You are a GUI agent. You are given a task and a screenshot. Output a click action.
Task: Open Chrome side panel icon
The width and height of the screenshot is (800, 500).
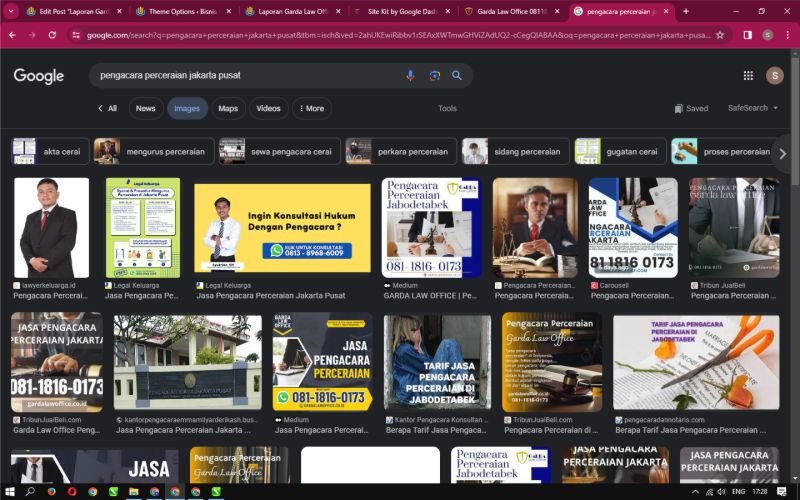747,35
